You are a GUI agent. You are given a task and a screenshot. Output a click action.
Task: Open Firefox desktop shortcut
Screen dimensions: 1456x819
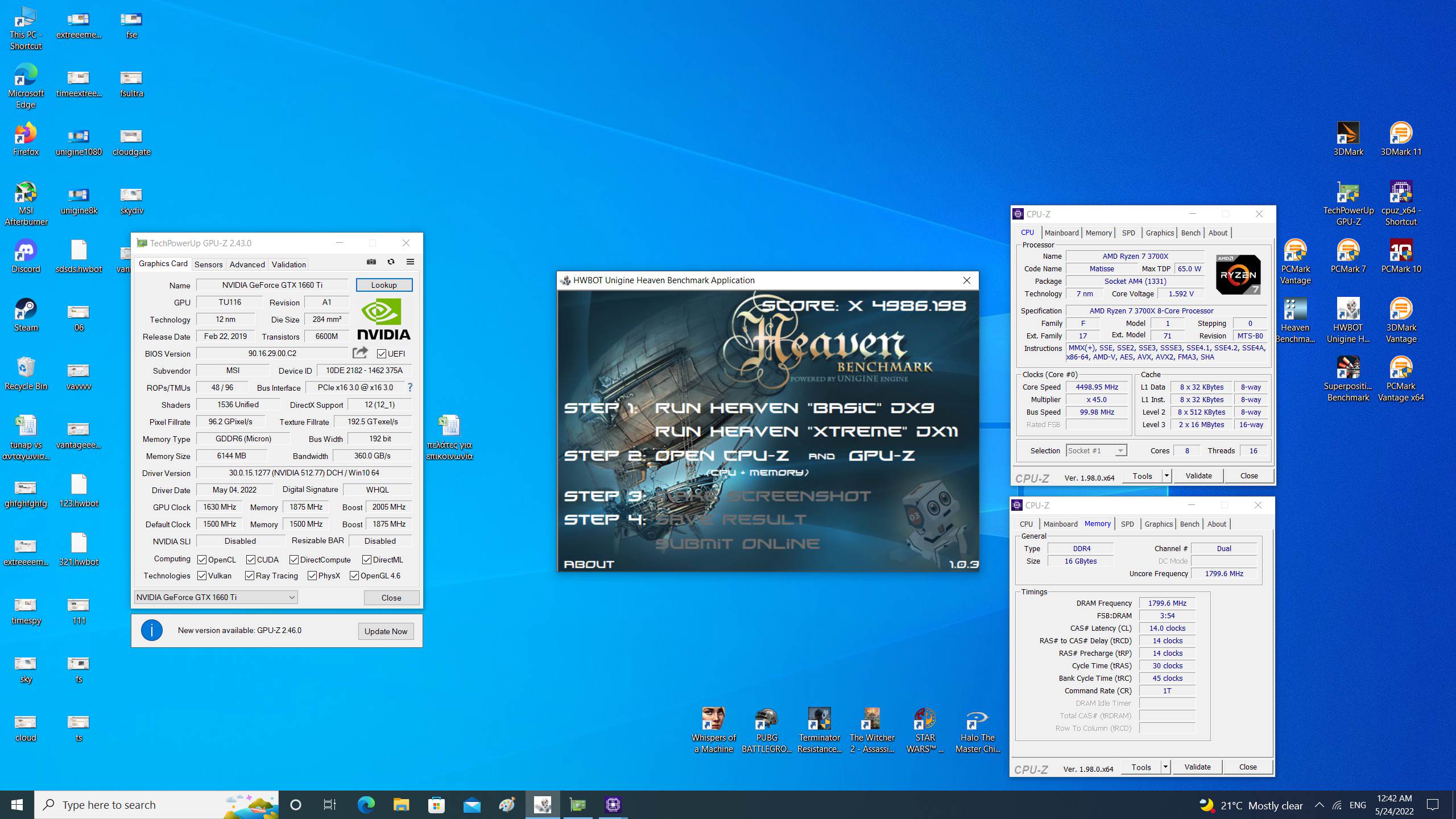coord(26,139)
